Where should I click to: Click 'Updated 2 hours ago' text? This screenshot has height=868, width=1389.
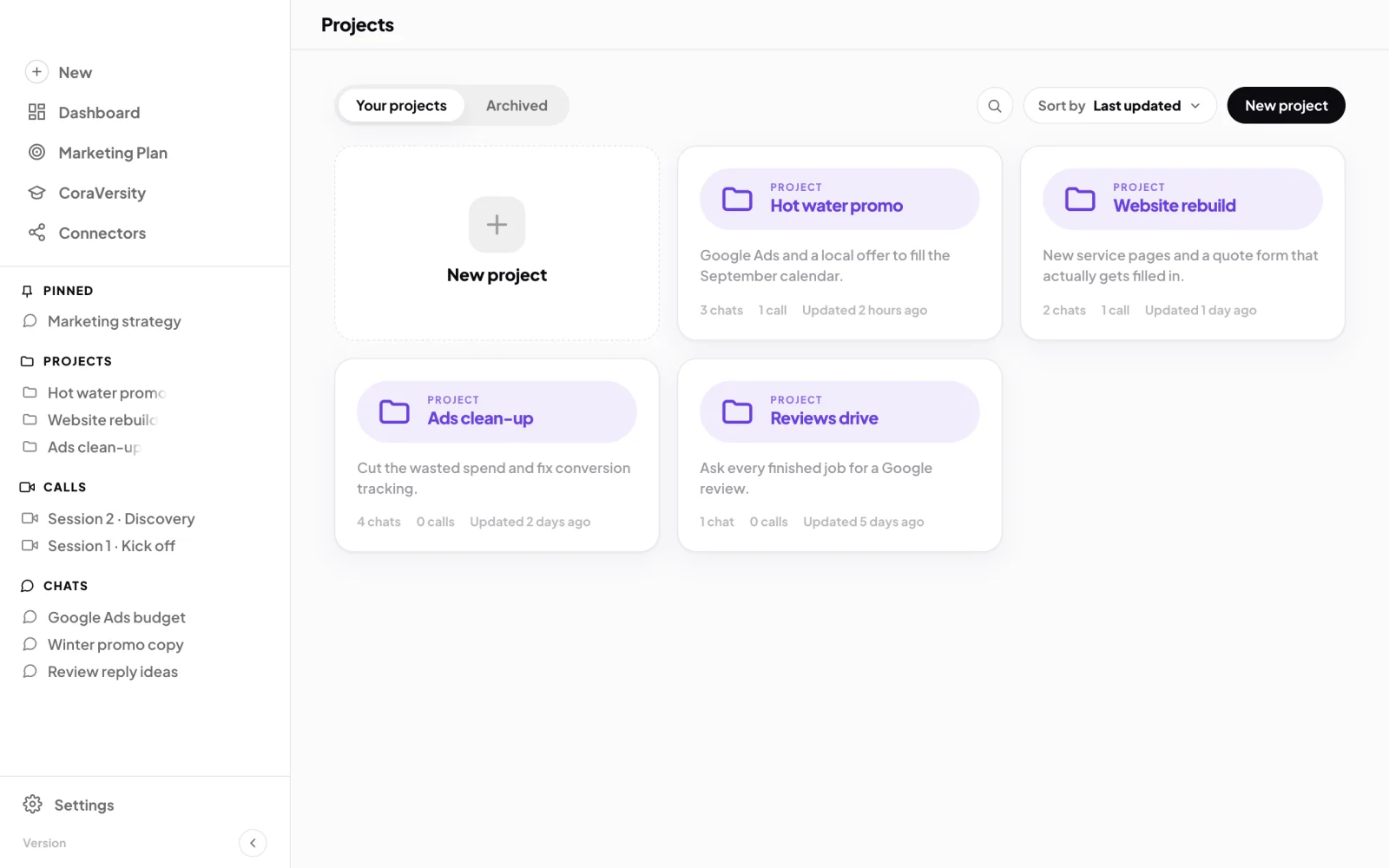(x=865, y=310)
